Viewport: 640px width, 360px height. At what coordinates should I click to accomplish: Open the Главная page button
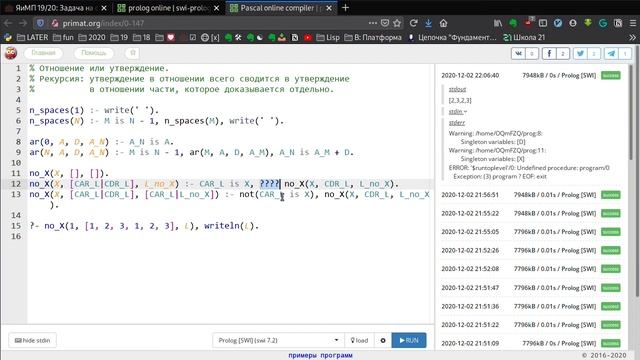tap(43, 53)
